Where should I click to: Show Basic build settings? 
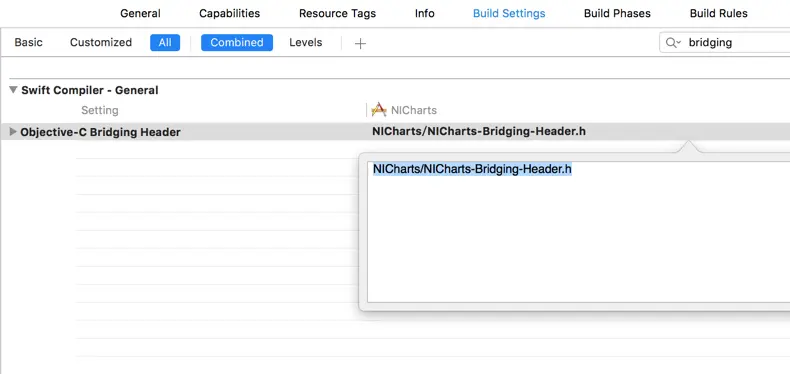28,42
